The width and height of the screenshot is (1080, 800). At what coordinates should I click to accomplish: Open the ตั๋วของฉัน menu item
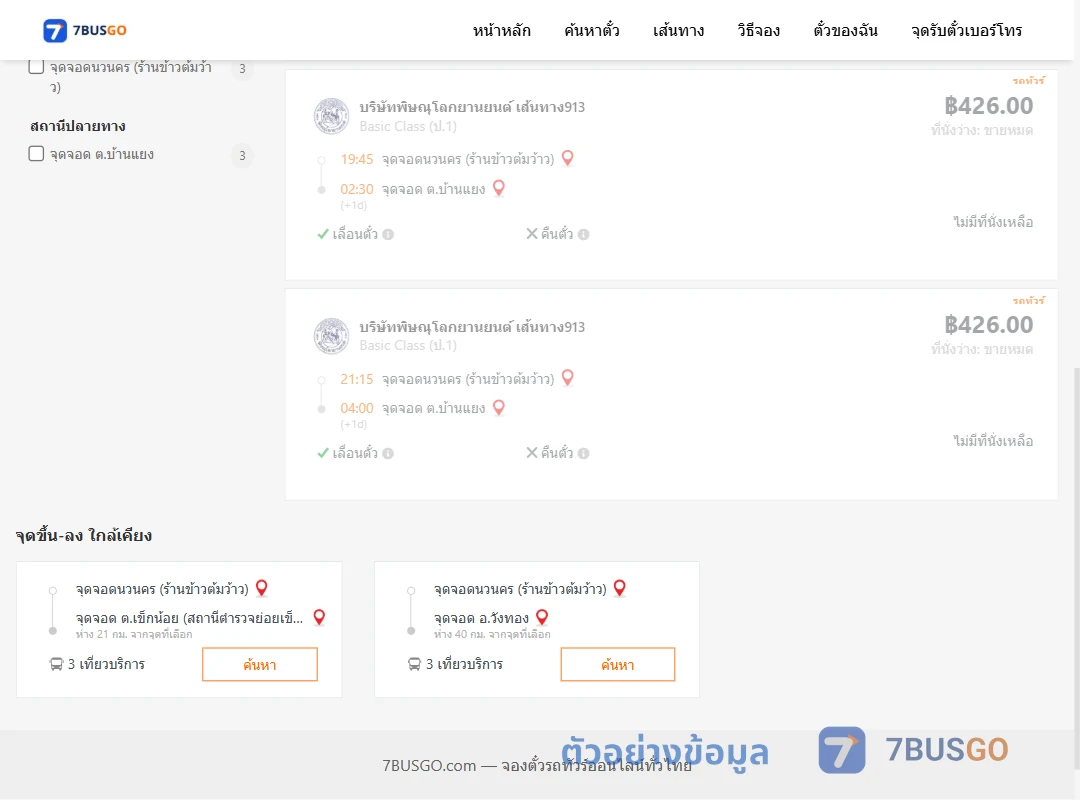click(x=845, y=30)
